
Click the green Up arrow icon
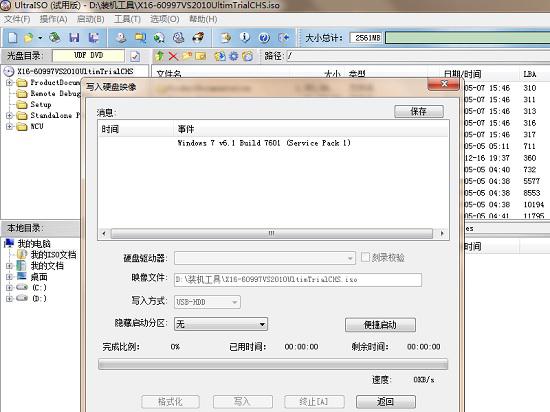[x=160, y=56]
